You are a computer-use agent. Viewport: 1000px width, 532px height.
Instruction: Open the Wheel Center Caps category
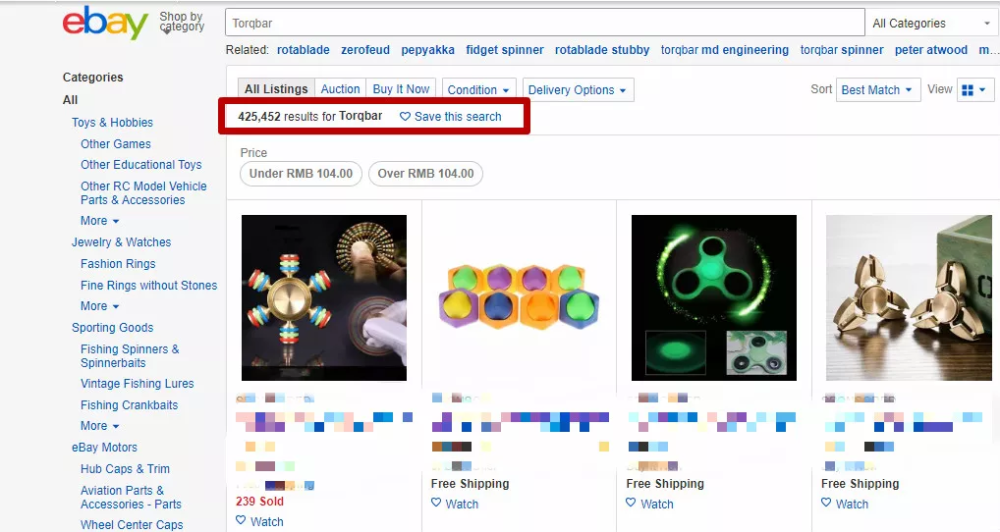coord(131,525)
